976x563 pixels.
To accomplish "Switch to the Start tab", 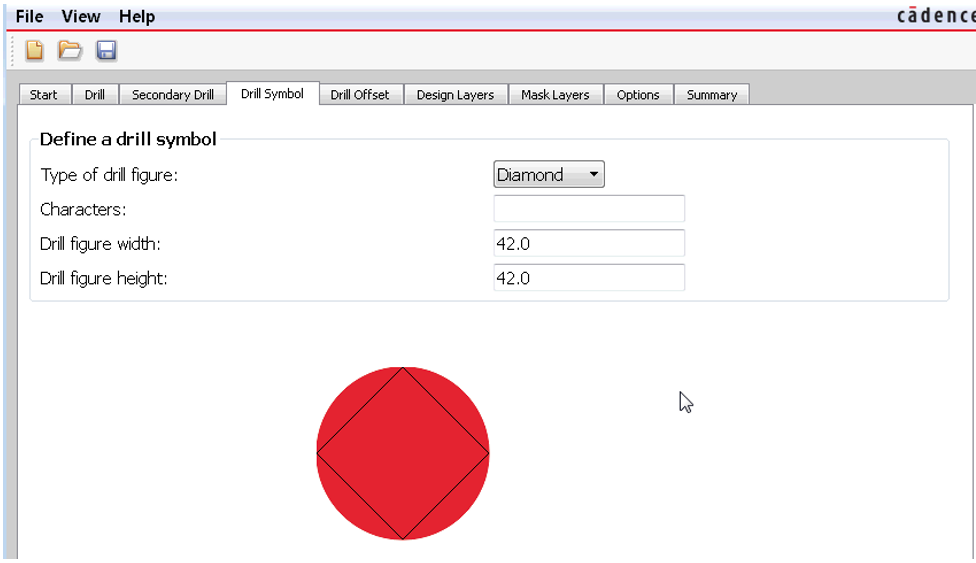I will 44,95.
